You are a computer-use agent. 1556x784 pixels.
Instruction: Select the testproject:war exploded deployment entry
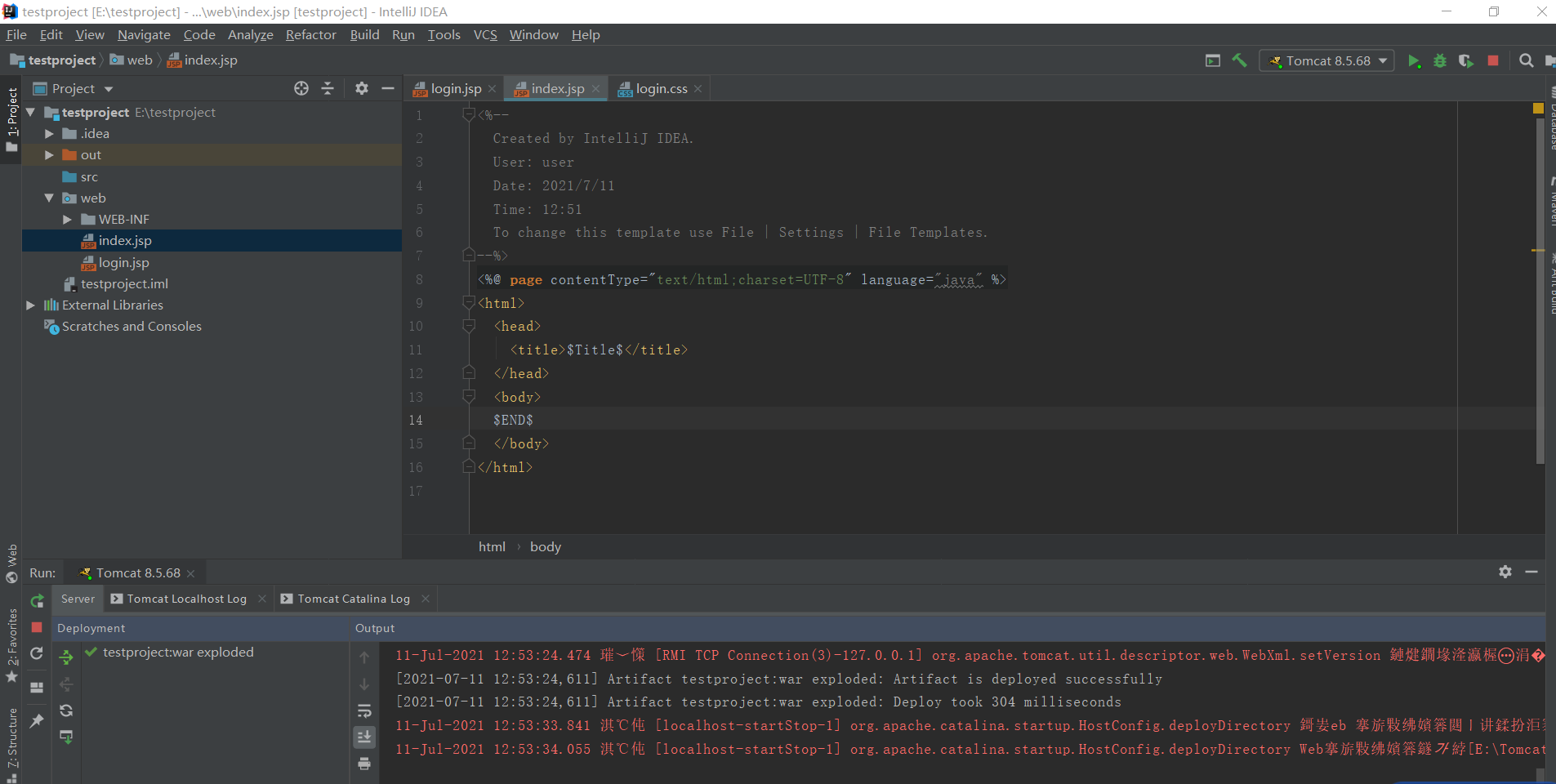click(178, 652)
